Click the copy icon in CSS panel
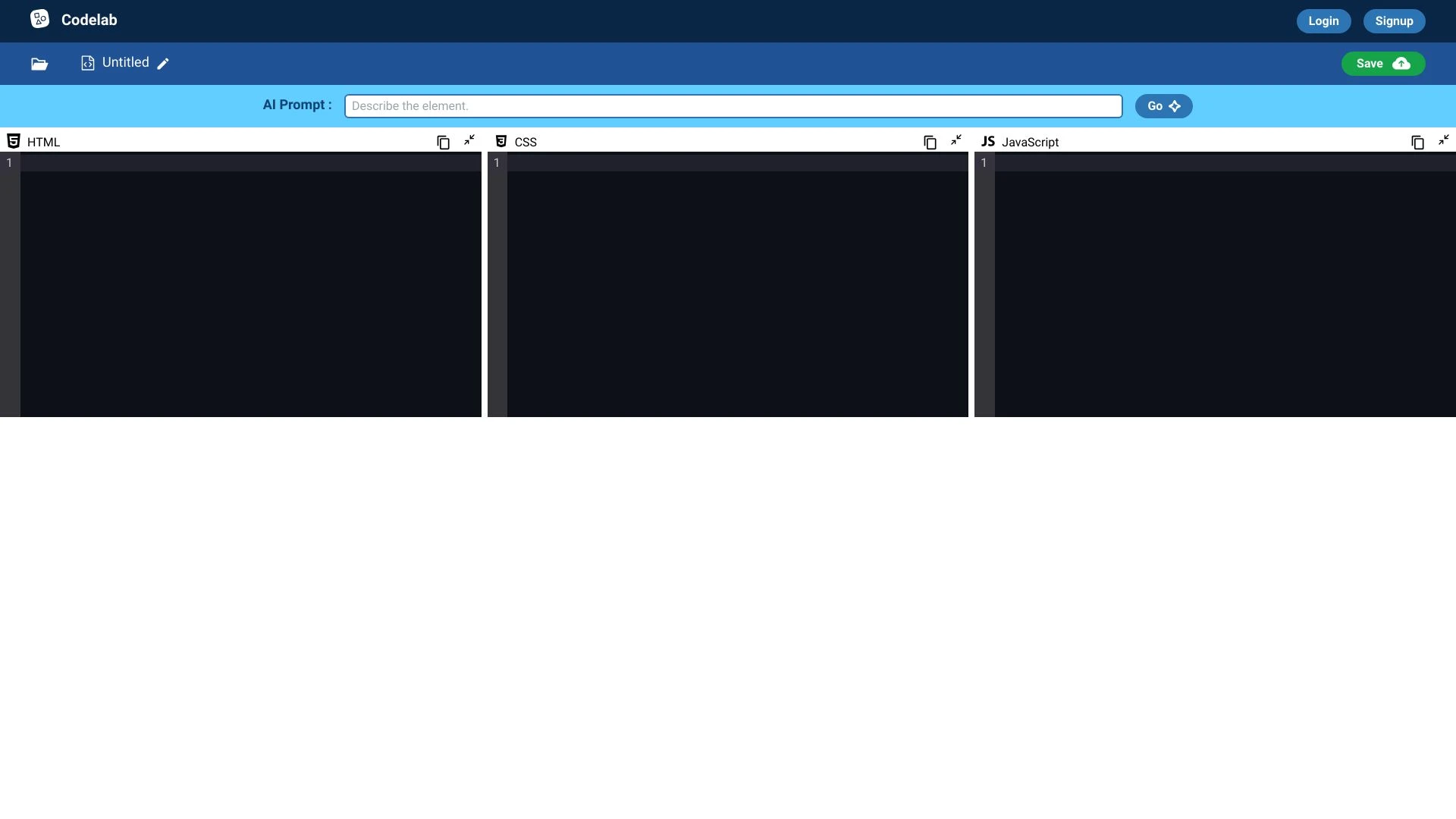This screenshot has width=1456, height=819. (x=929, y=142)
